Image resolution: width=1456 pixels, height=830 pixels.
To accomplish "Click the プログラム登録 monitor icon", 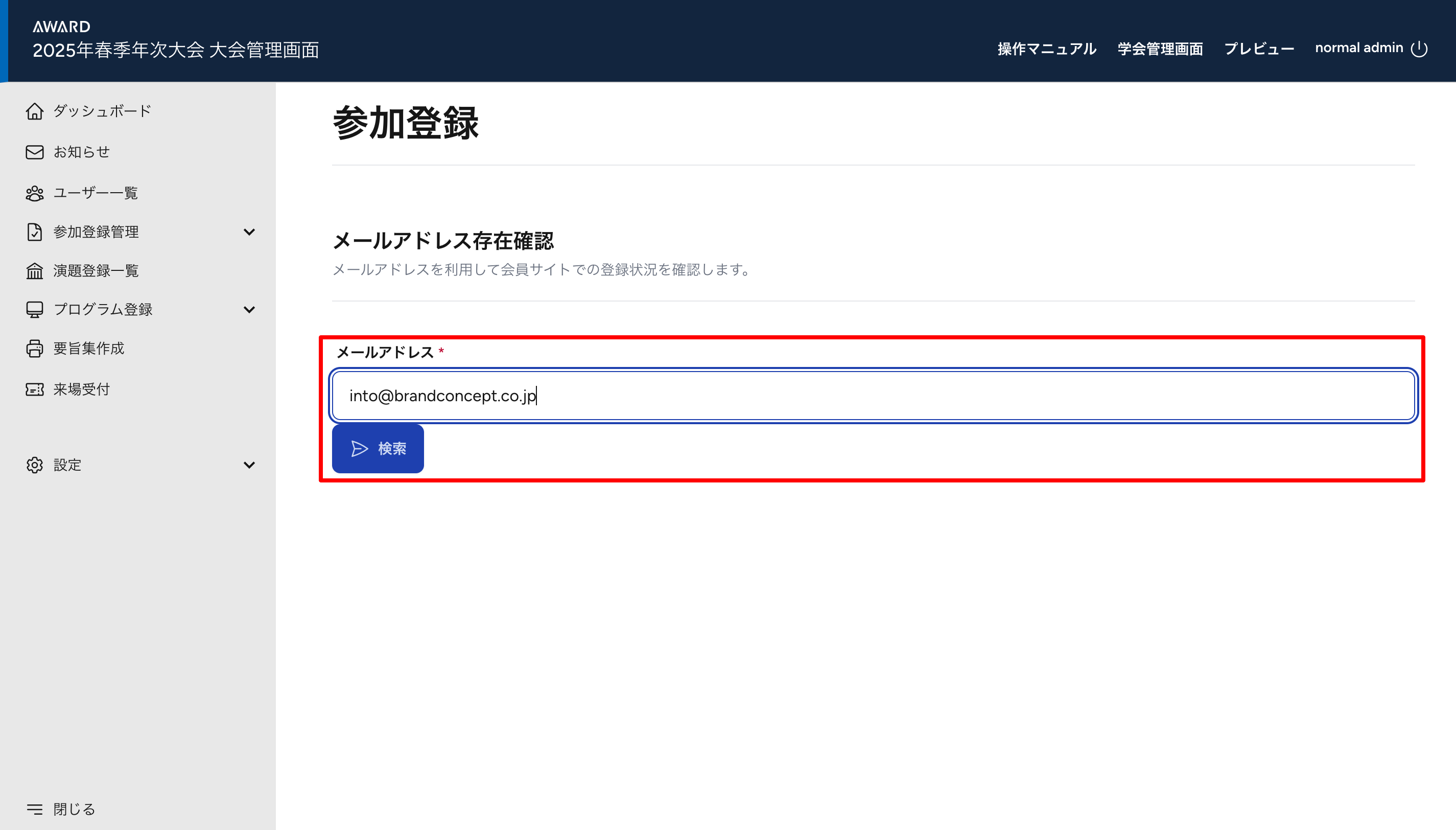I will tap(35, 310).
